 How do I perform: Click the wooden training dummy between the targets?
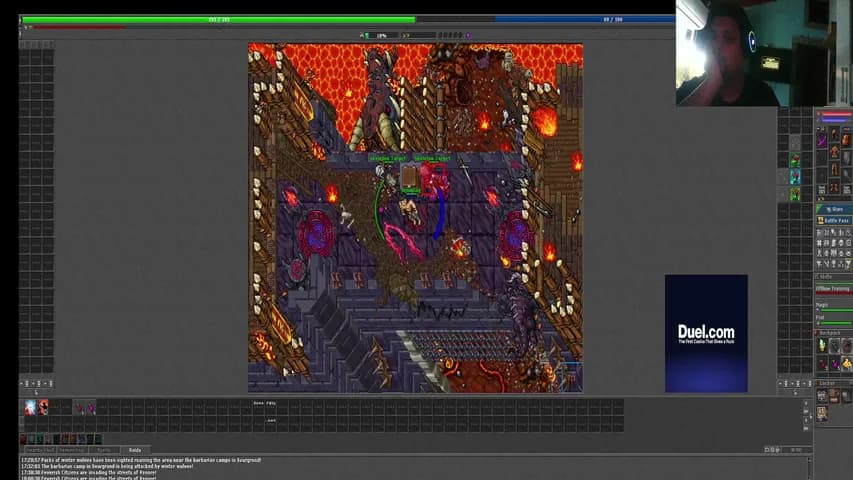coord(409,177)
